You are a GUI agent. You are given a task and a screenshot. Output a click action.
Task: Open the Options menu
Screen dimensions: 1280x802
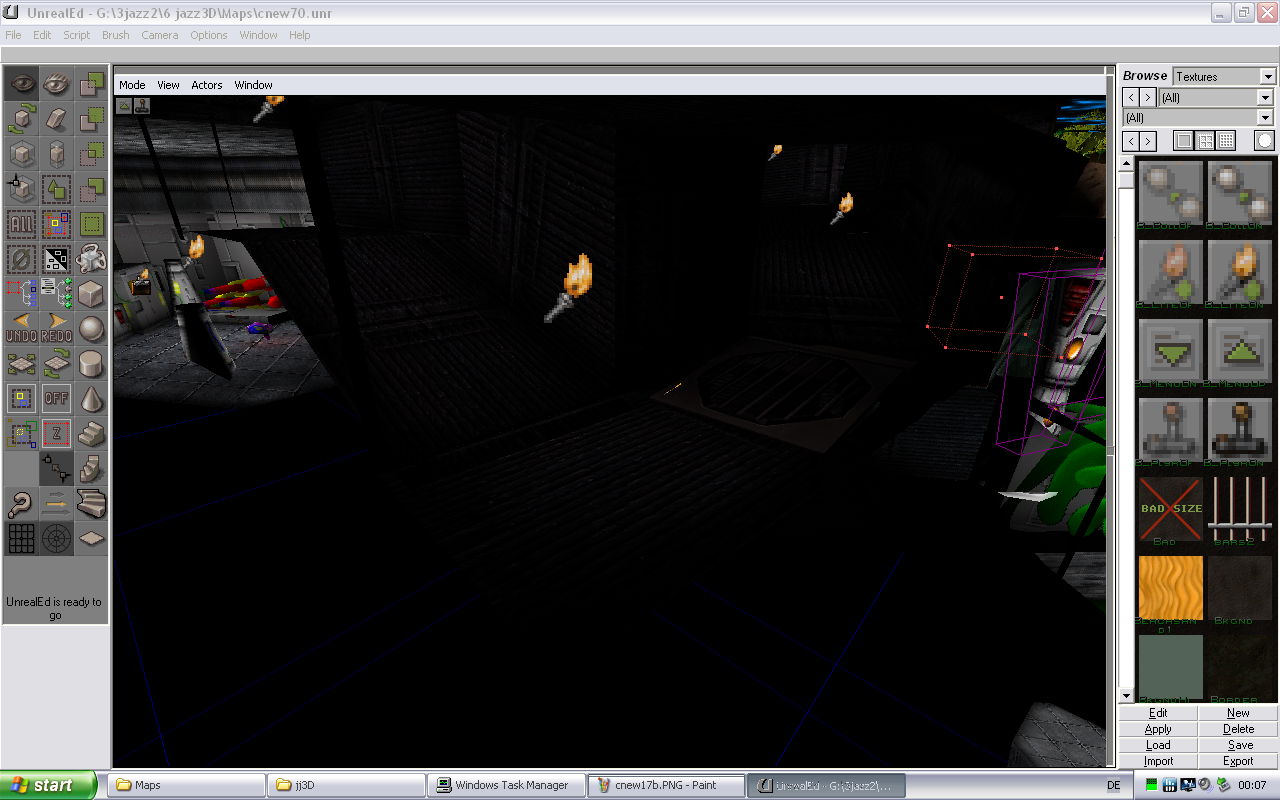[209, 35]
